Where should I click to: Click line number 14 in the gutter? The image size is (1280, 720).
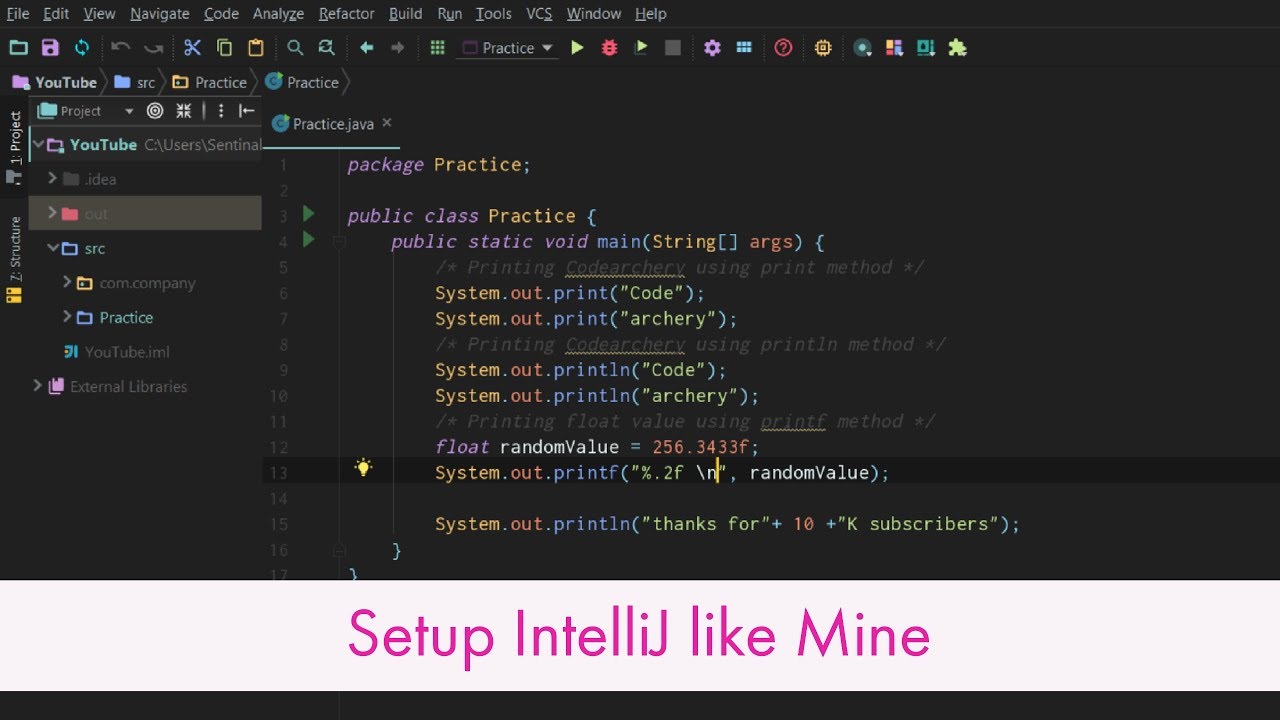tap(278, 498)
